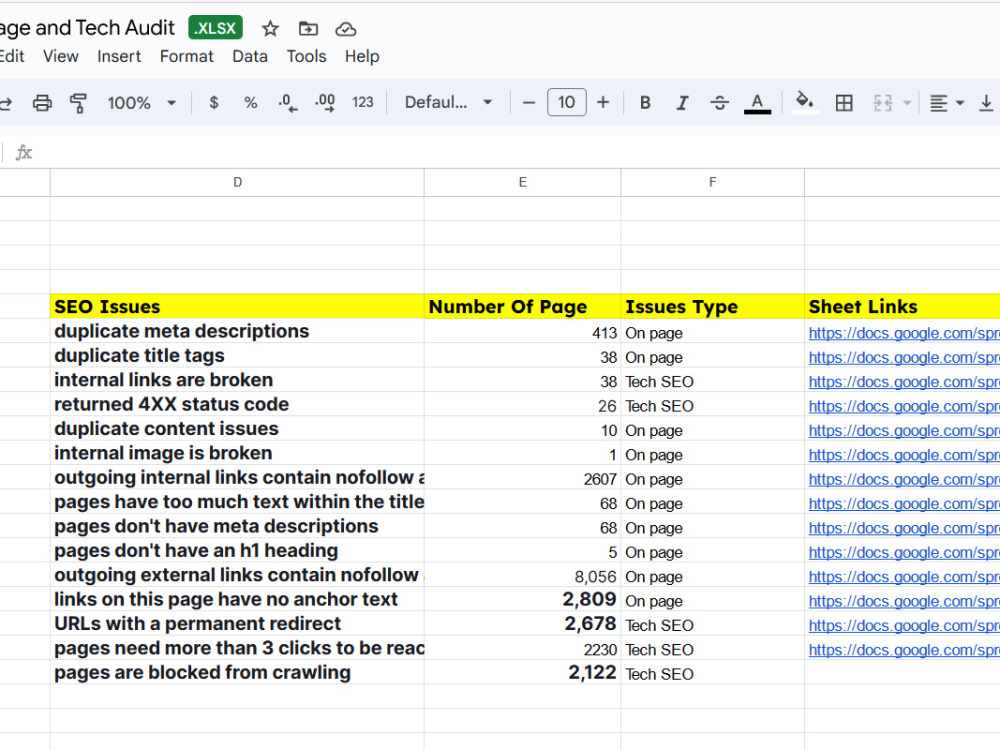The width and height of the screenshot is (1000, 750).
Task: Select cell 'pages are blocked from crawling'
Action: [237, 673]
